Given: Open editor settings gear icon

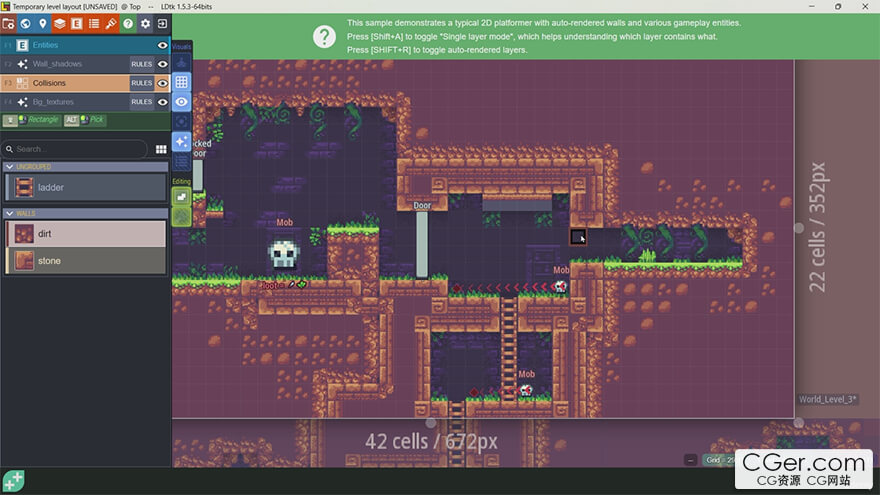Looking at the screenshot, I should (145, 23).
